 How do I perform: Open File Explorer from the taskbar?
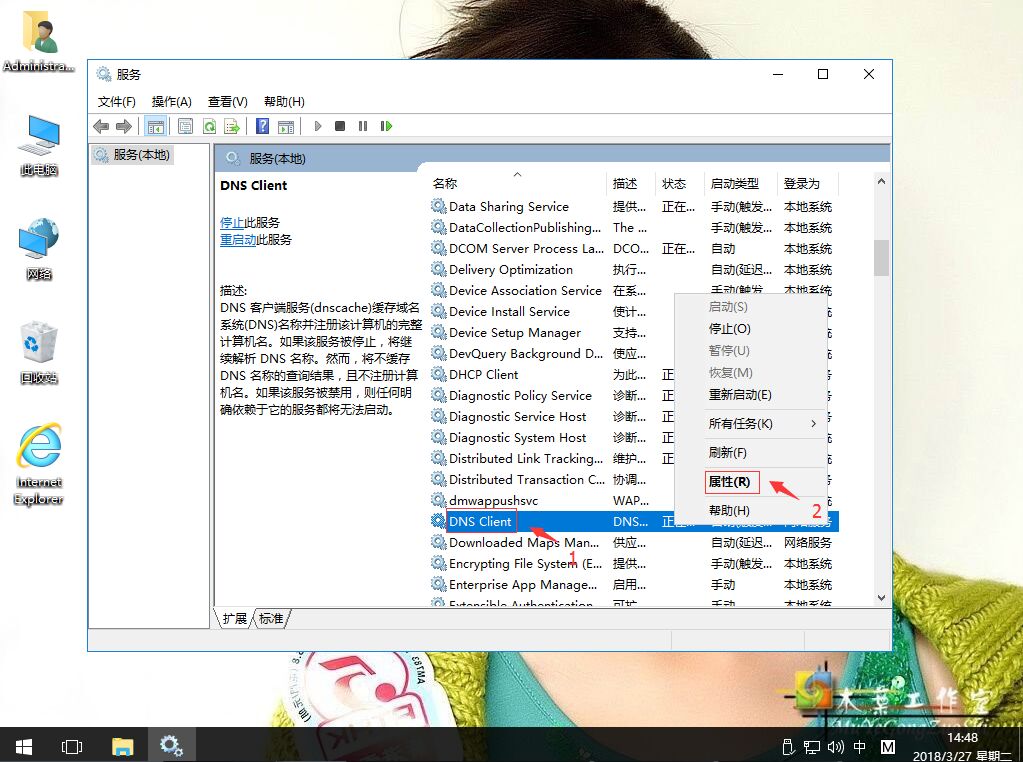[x=122, y=746]
